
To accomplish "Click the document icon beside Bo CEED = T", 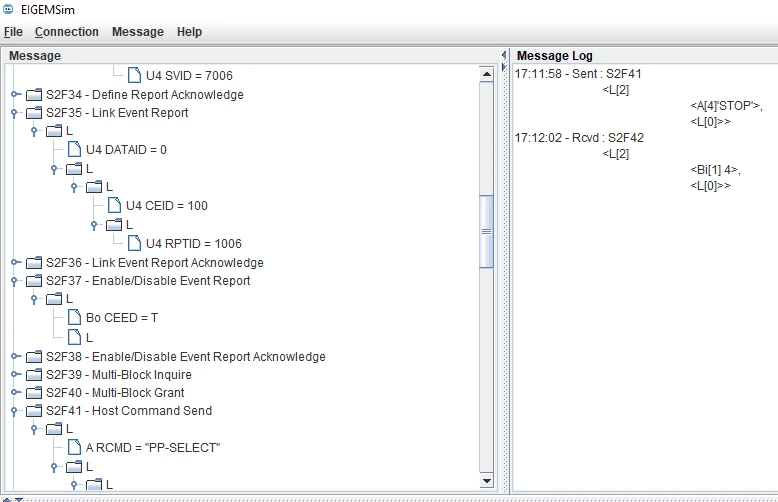I will [74, 318].
